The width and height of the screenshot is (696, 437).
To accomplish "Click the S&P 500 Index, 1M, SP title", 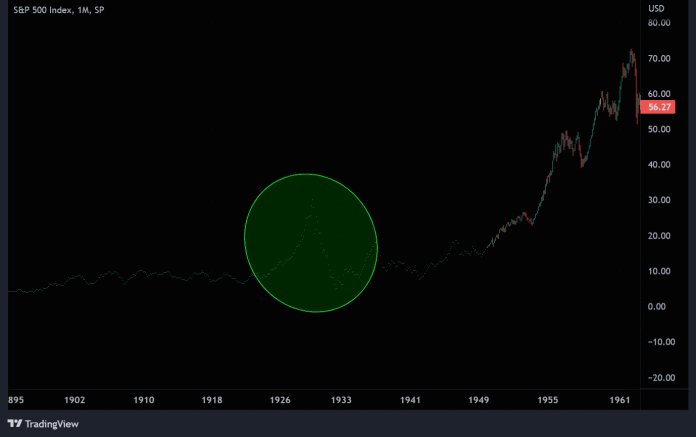I will click(x=59, y=10).
